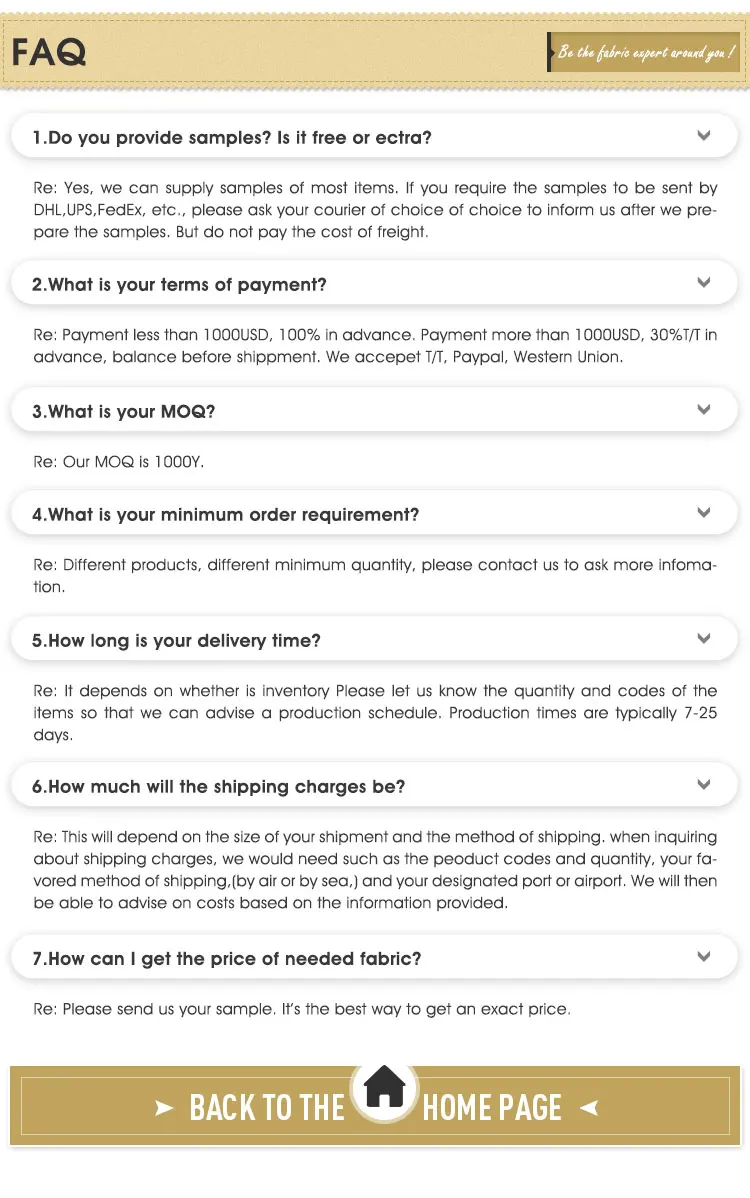This screenshot has height=1198, width=750.
Task: Toggle the shipping charges chevron
Action: [x=704, y=785]
